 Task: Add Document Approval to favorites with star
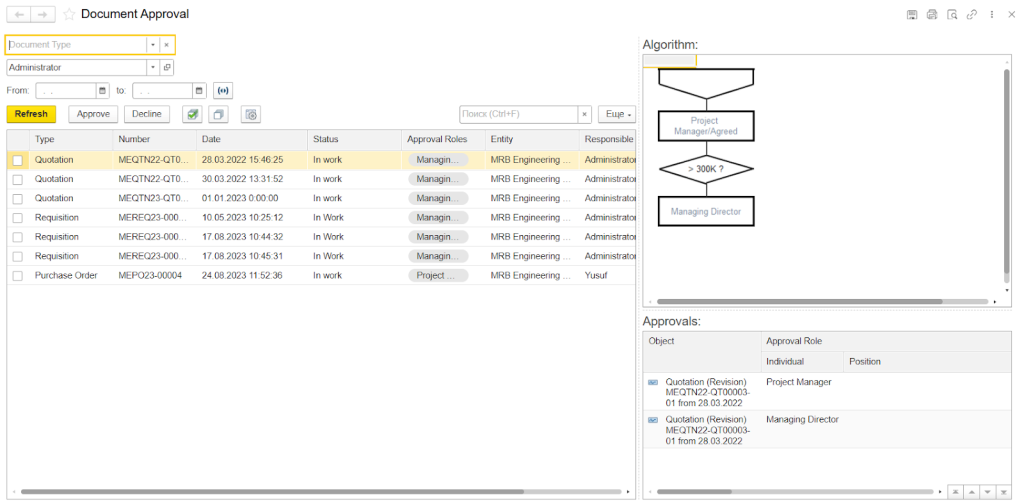[69, 15]
